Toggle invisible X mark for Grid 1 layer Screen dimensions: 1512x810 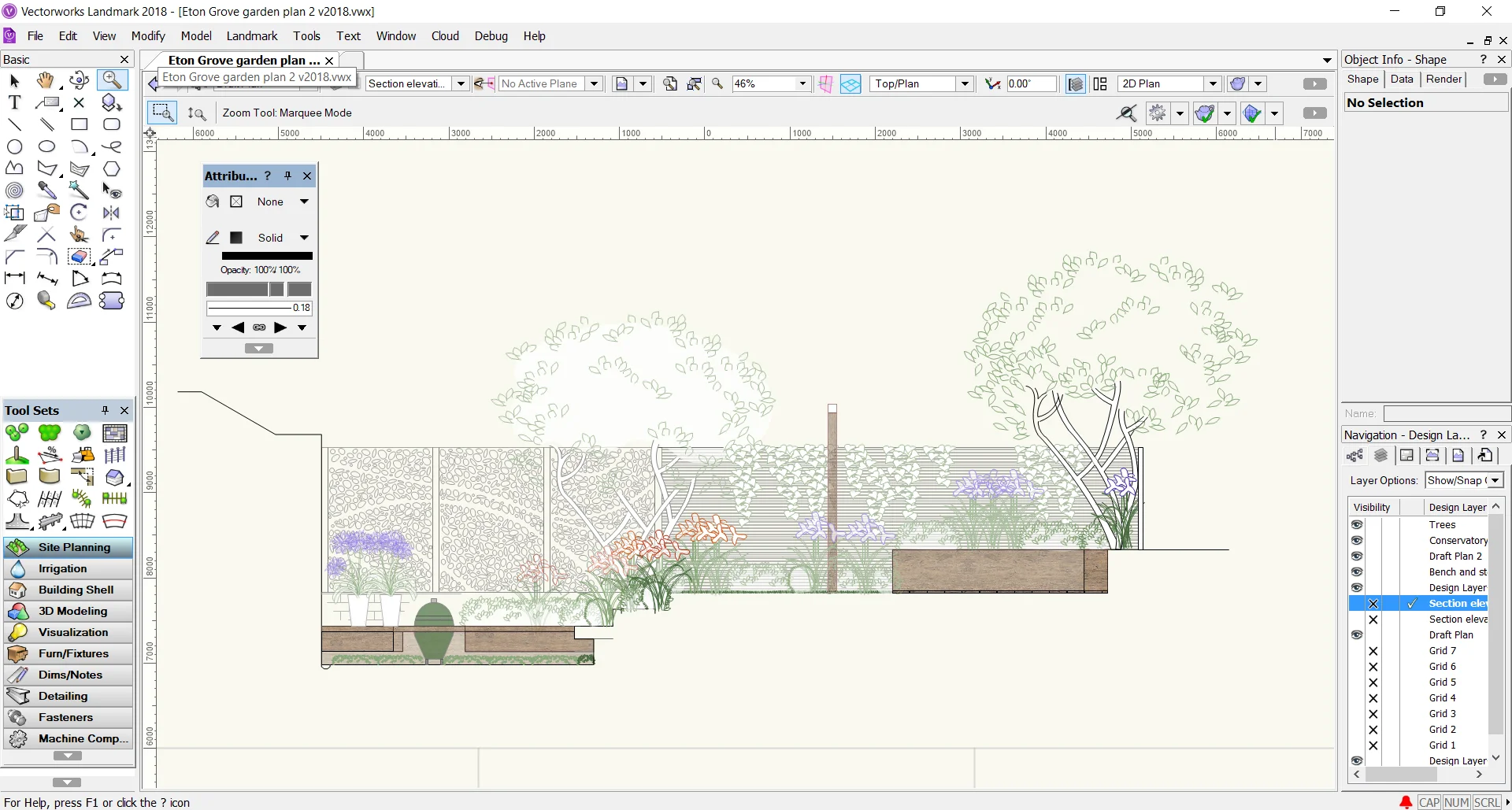pos(1373,745)
